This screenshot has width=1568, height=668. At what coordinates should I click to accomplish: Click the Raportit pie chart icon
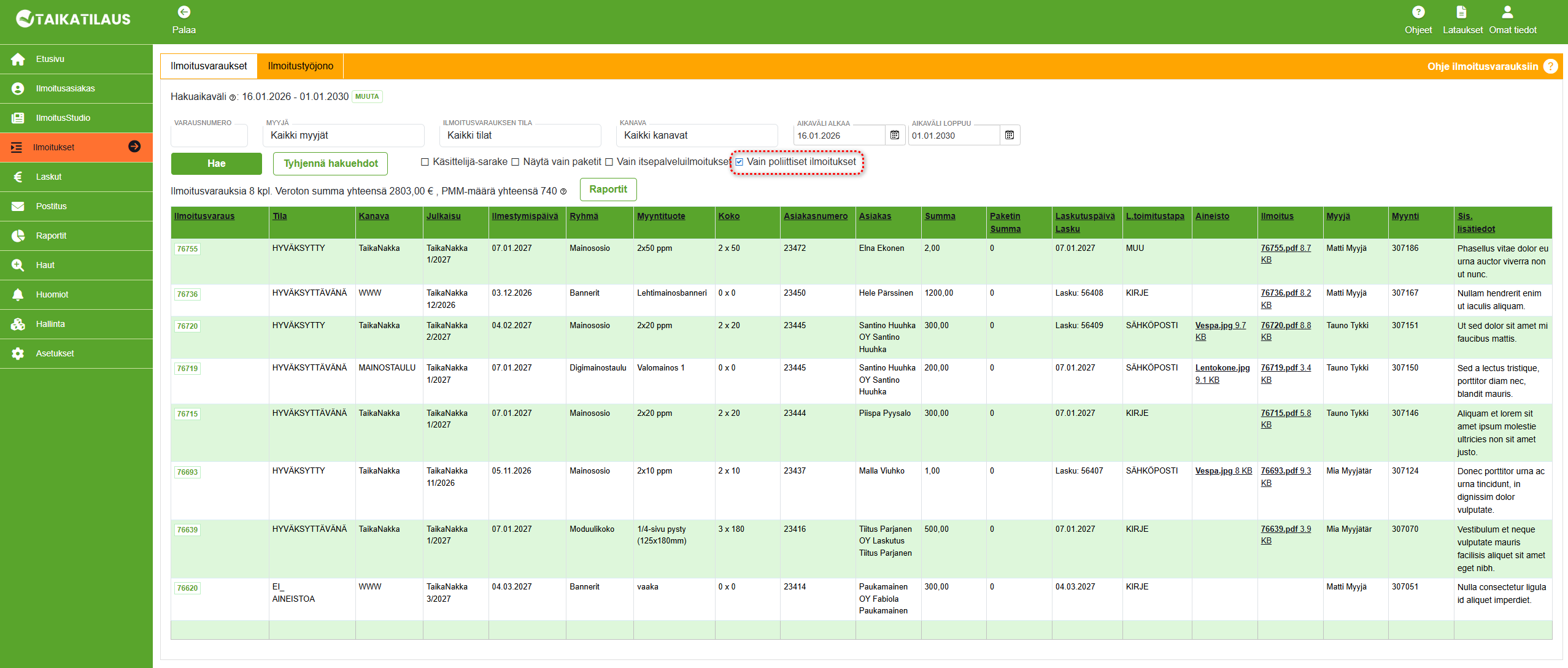(18, 236)
